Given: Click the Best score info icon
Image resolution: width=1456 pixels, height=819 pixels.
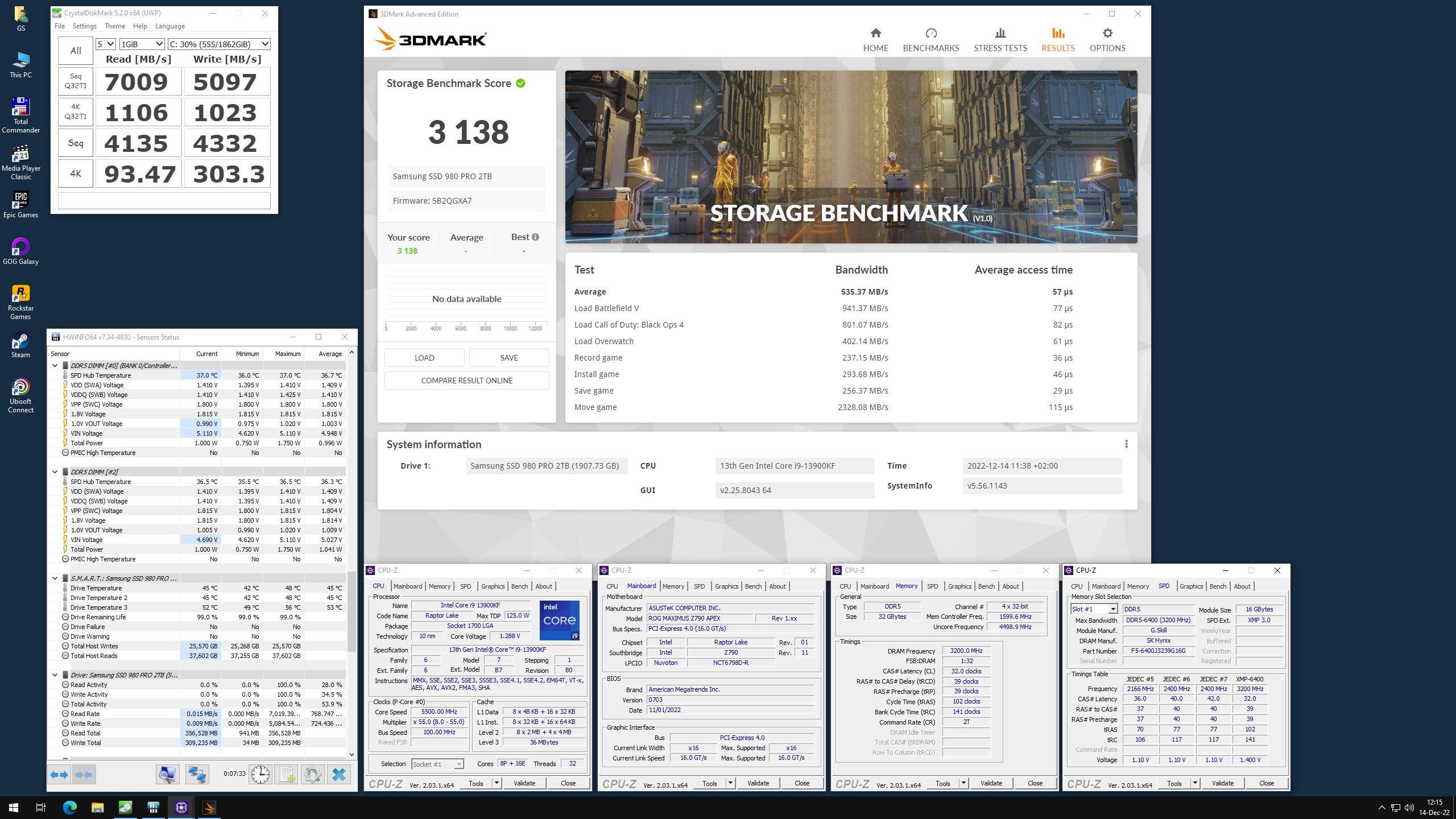Looking at the screenshot, I should 535,237.
